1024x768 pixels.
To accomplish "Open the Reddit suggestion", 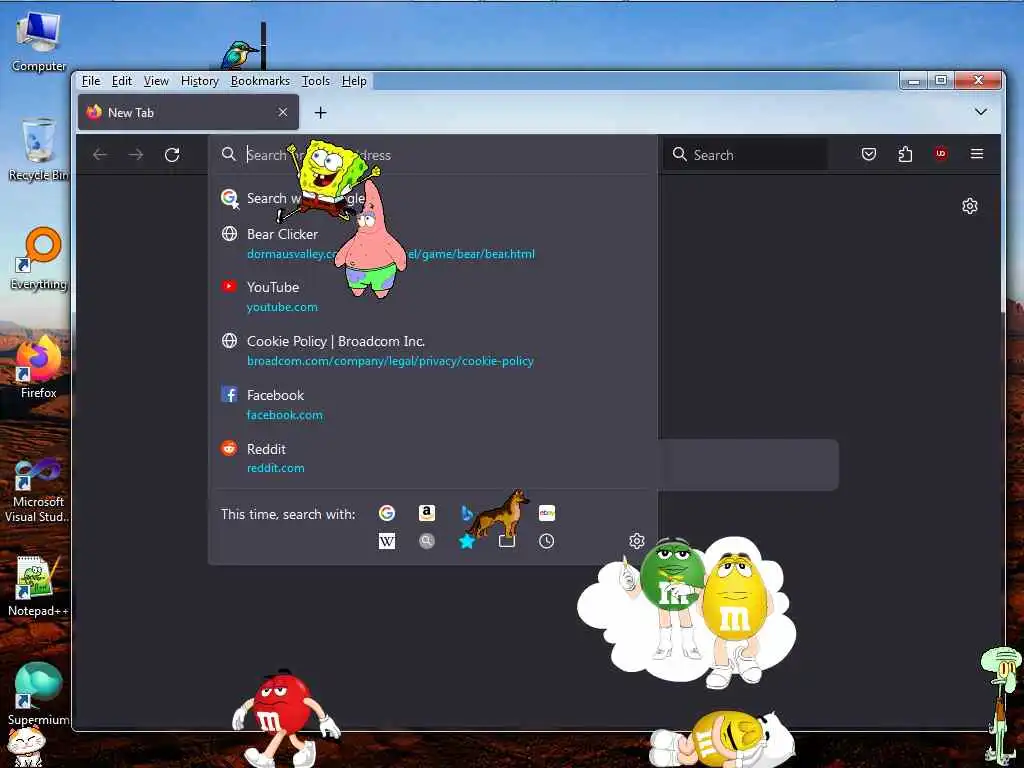I will (433, 458).
